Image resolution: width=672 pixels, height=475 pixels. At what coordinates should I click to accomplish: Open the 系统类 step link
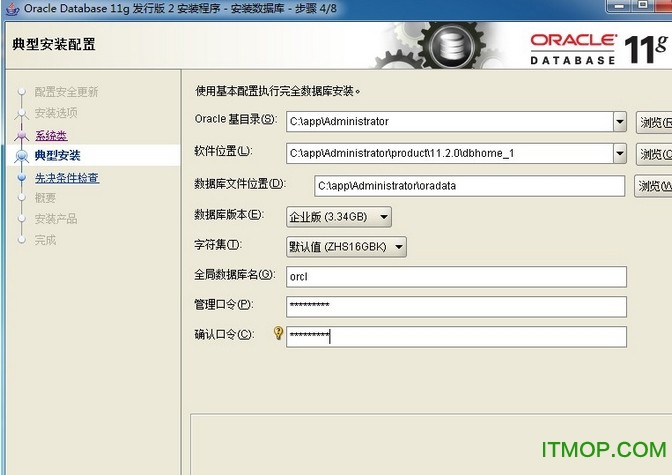51,135
